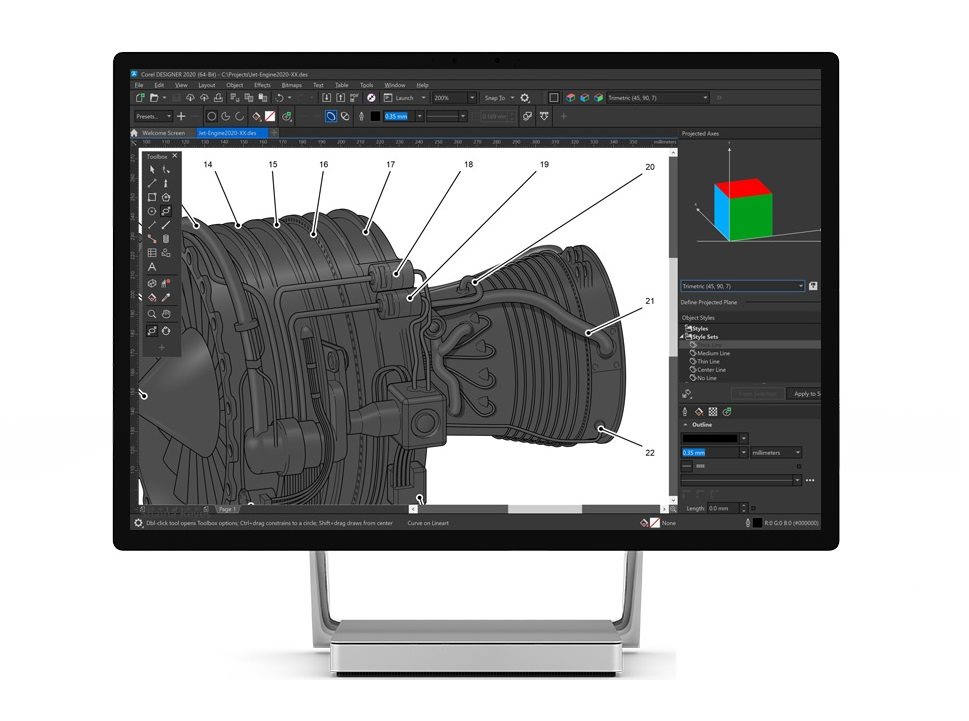Image resolution: width=969 pixels, height=721 pixels.
Task: Close the floating Toolbox panel
Action: pyautogui.click(x=175, y=156)
